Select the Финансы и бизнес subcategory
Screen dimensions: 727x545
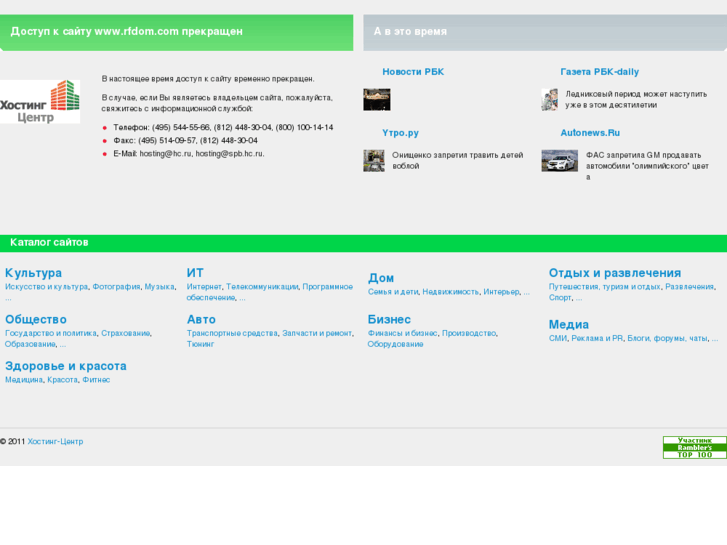[402, 333]
